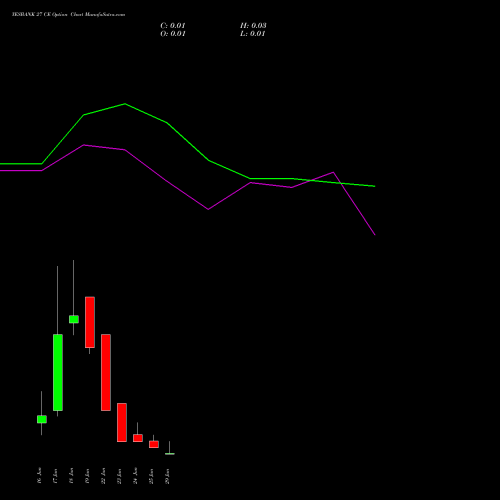Image resolution: width=500 pixels, height=500 pixels.
Task: Click the date label starting with 18
Action: coord(71,476)
